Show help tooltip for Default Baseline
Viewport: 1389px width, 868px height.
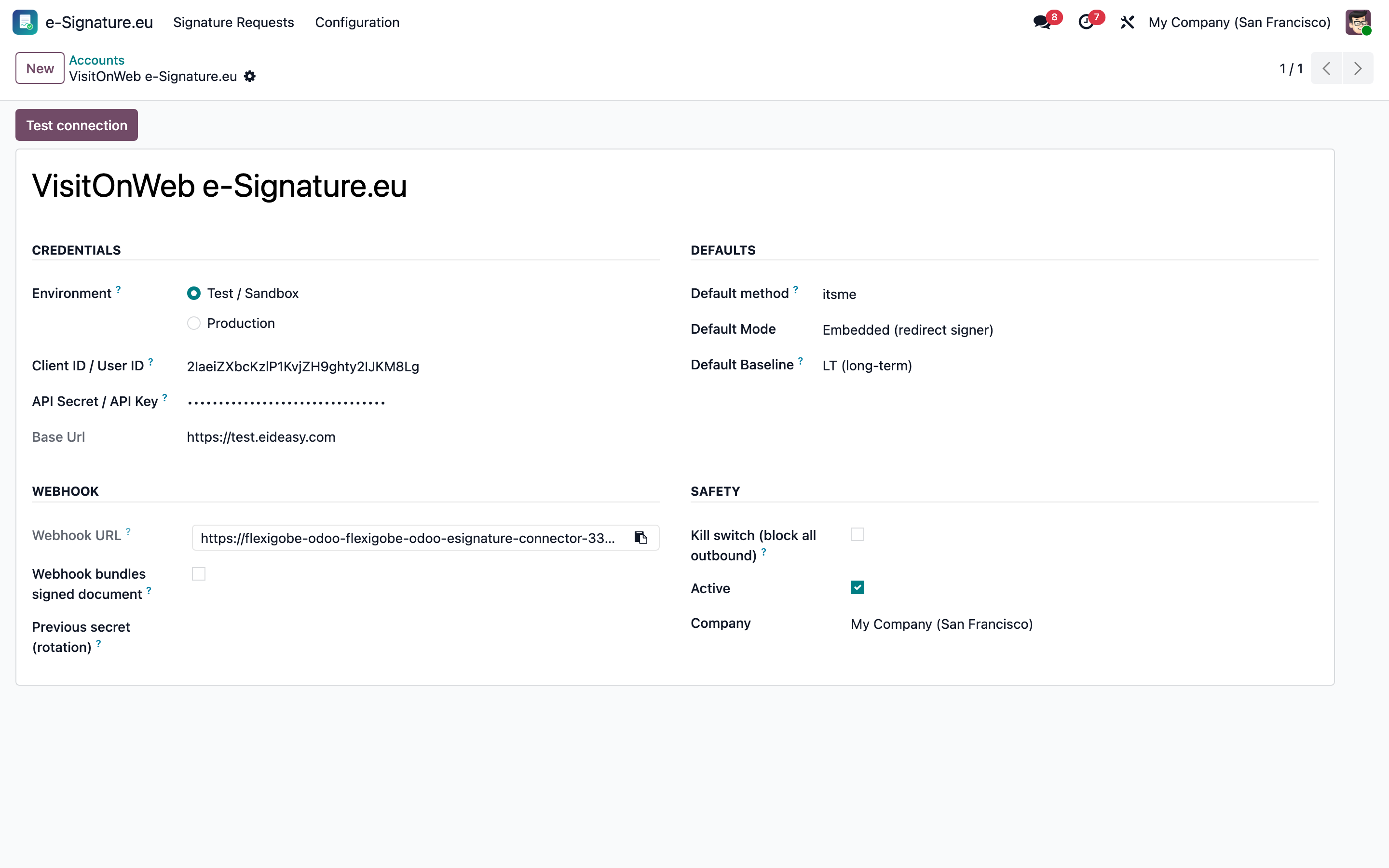pyautogui.click(x=800, y=361)
